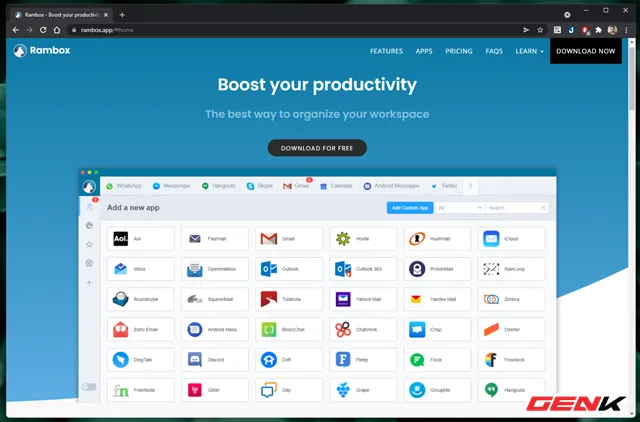Open FEATURES in the navigation
The width and height of the screenshot is (640, 422).
click(386, 51)
